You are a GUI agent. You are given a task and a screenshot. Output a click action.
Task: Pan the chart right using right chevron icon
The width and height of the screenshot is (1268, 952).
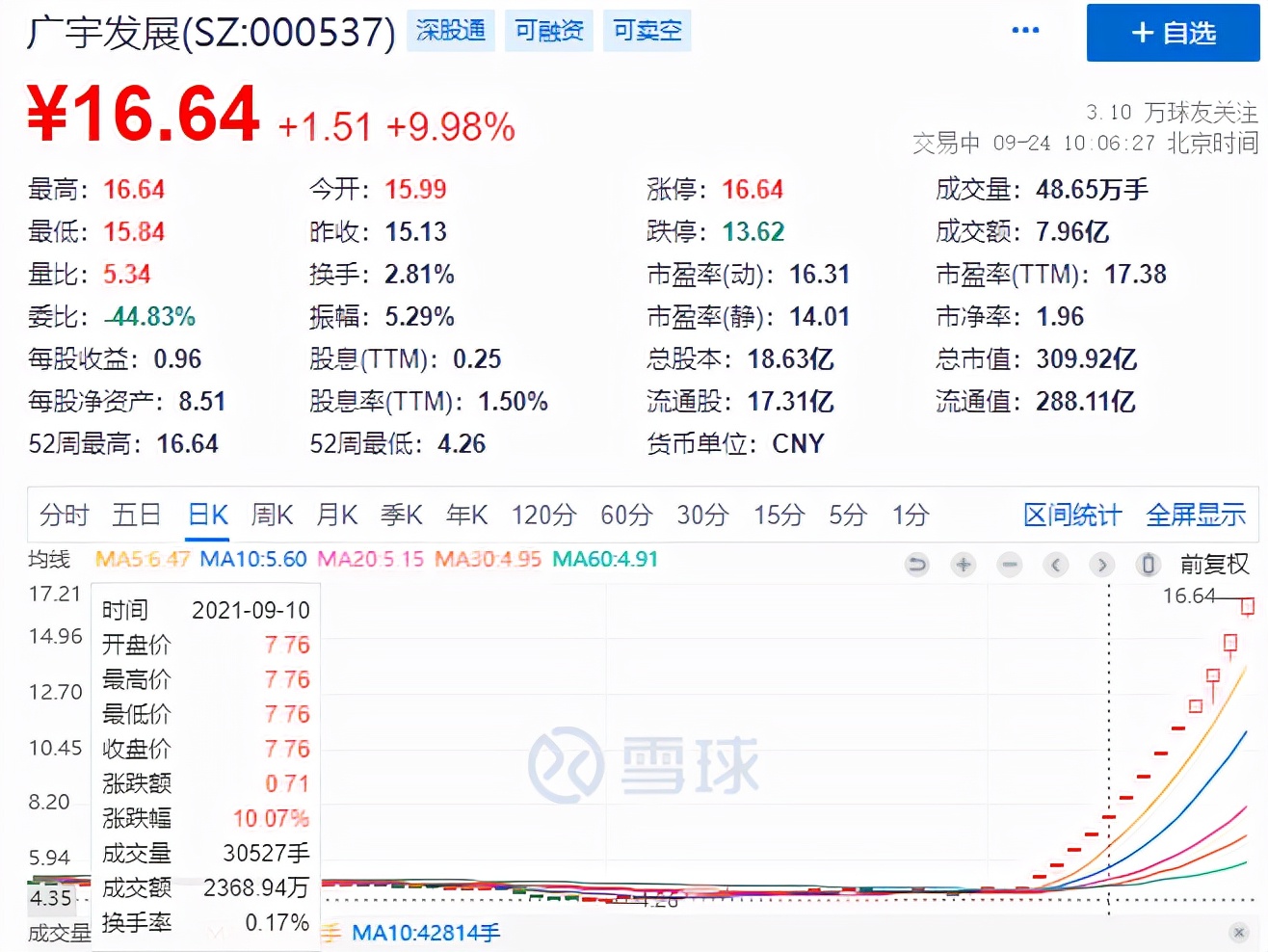1101,566
